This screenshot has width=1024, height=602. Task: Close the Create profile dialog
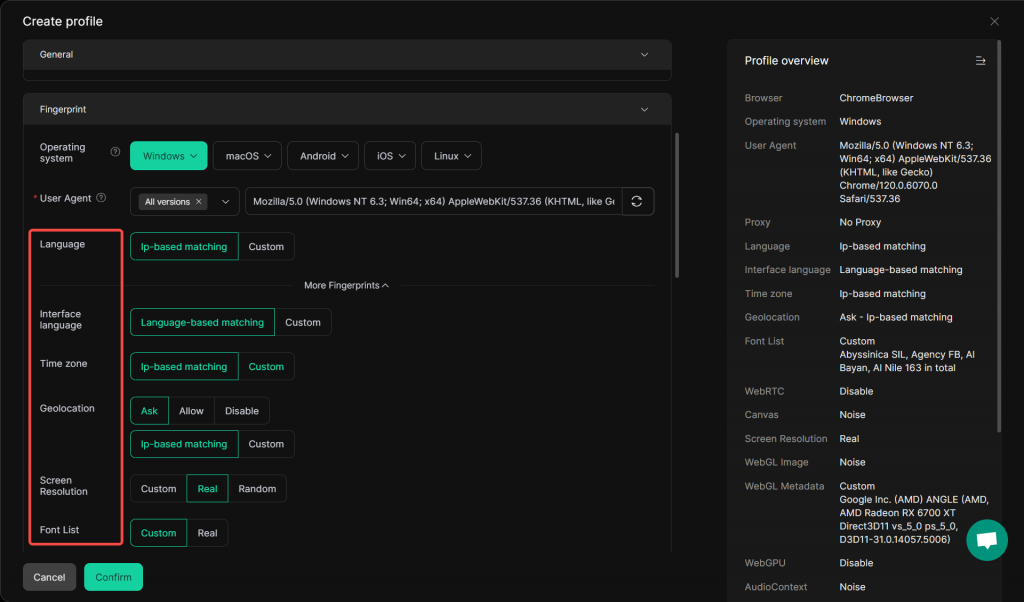point(994,21)
